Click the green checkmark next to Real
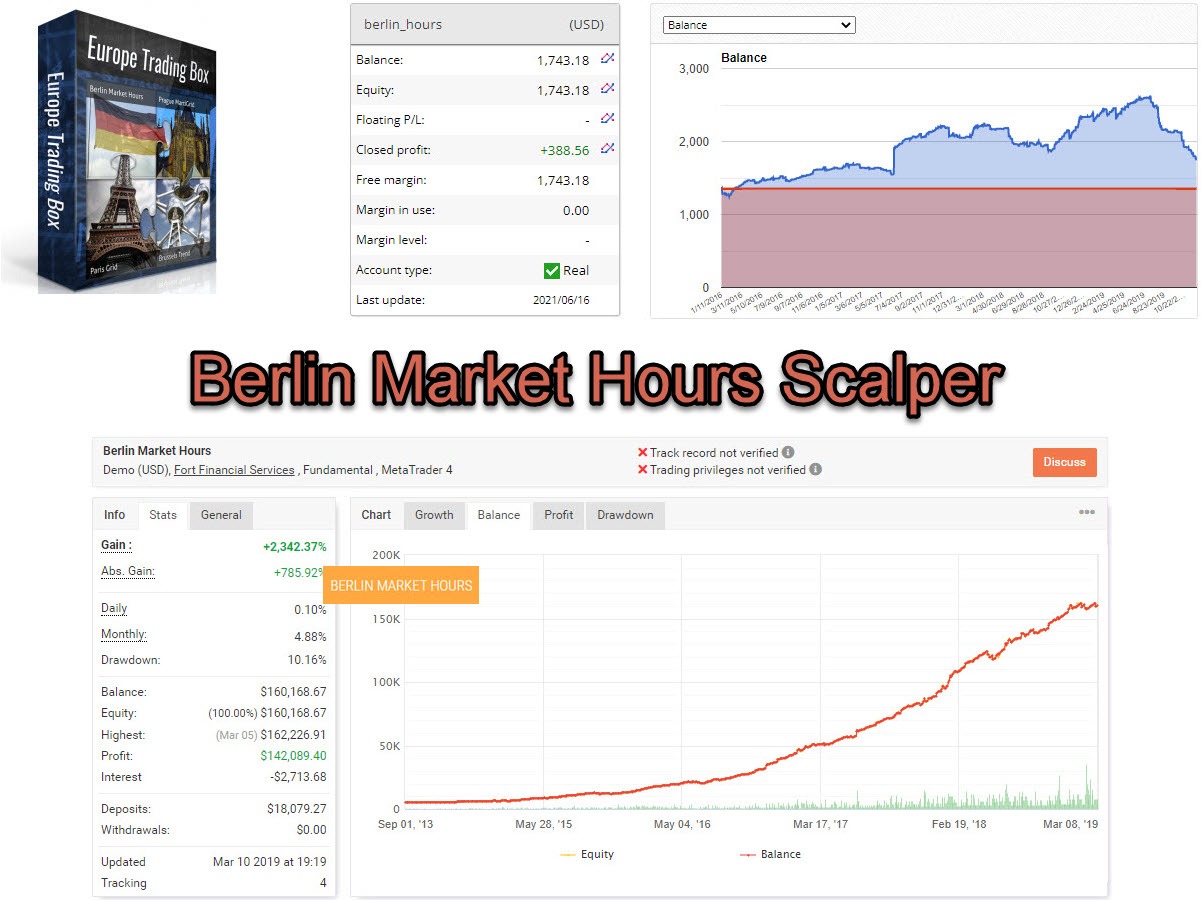 551,270
